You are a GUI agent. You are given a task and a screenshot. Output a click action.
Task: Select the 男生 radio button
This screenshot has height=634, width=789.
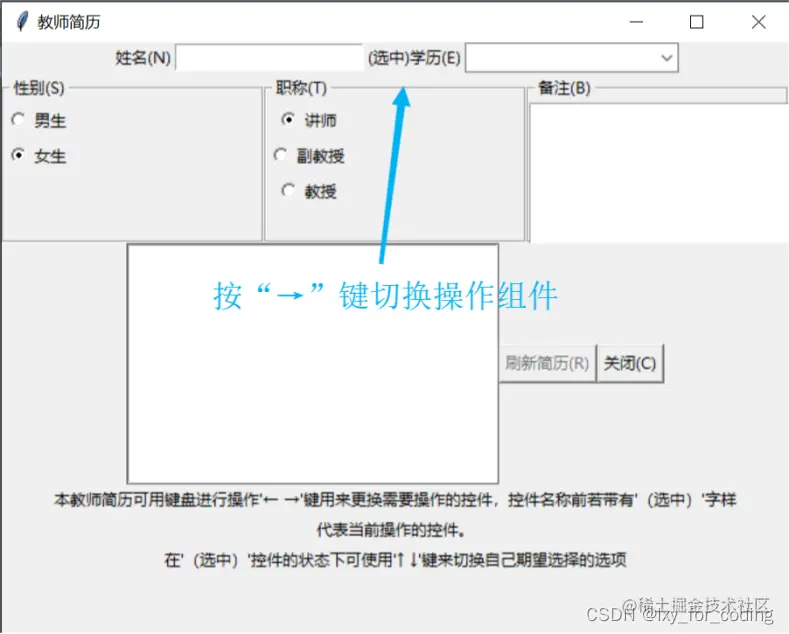coord(19,120)
